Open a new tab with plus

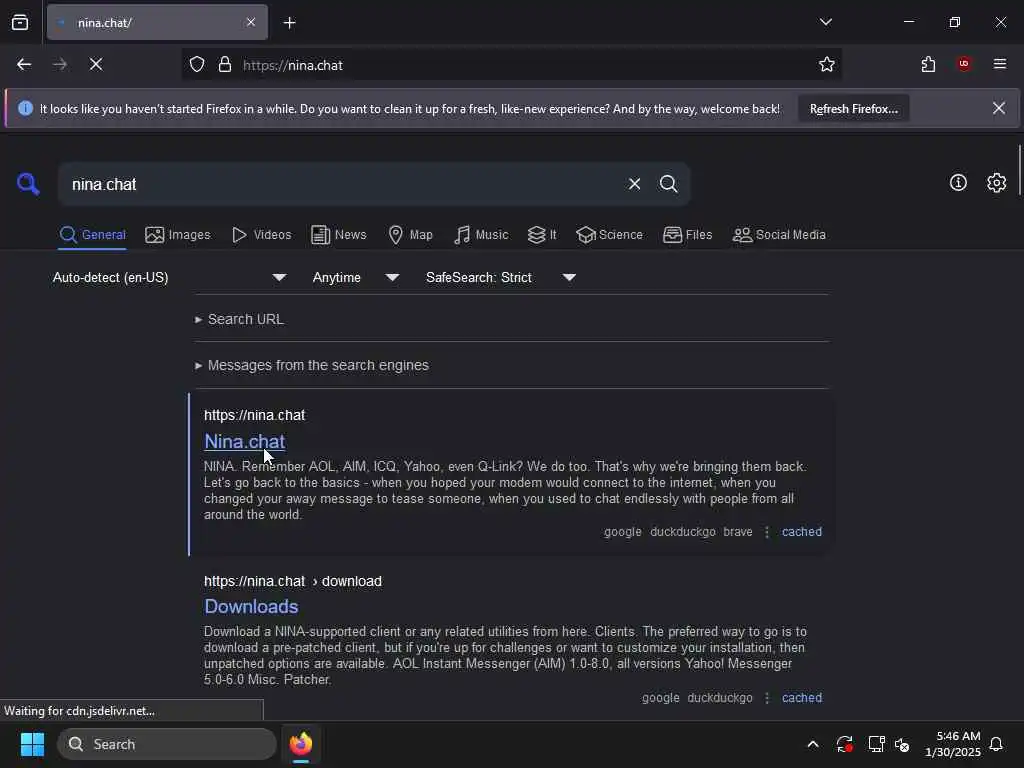point(290,23)
